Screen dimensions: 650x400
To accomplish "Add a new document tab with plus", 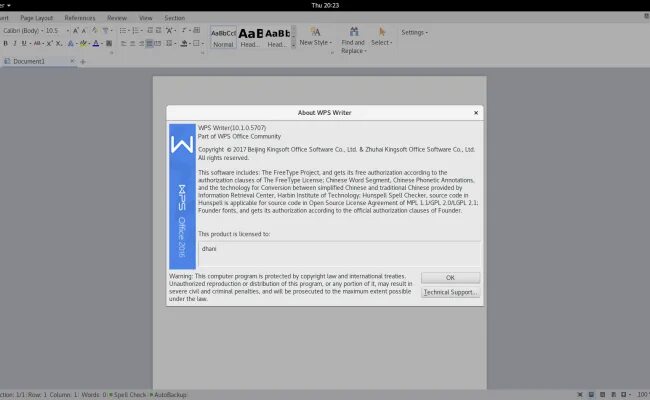I will pyautogui.click(x=83, y=62).
